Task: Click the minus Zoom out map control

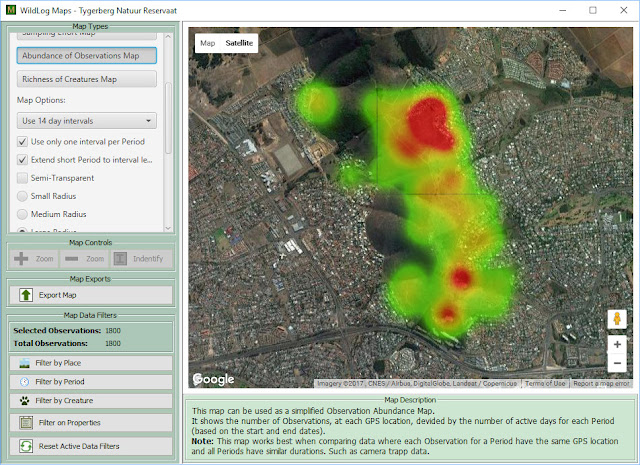Action: (85, 259)
